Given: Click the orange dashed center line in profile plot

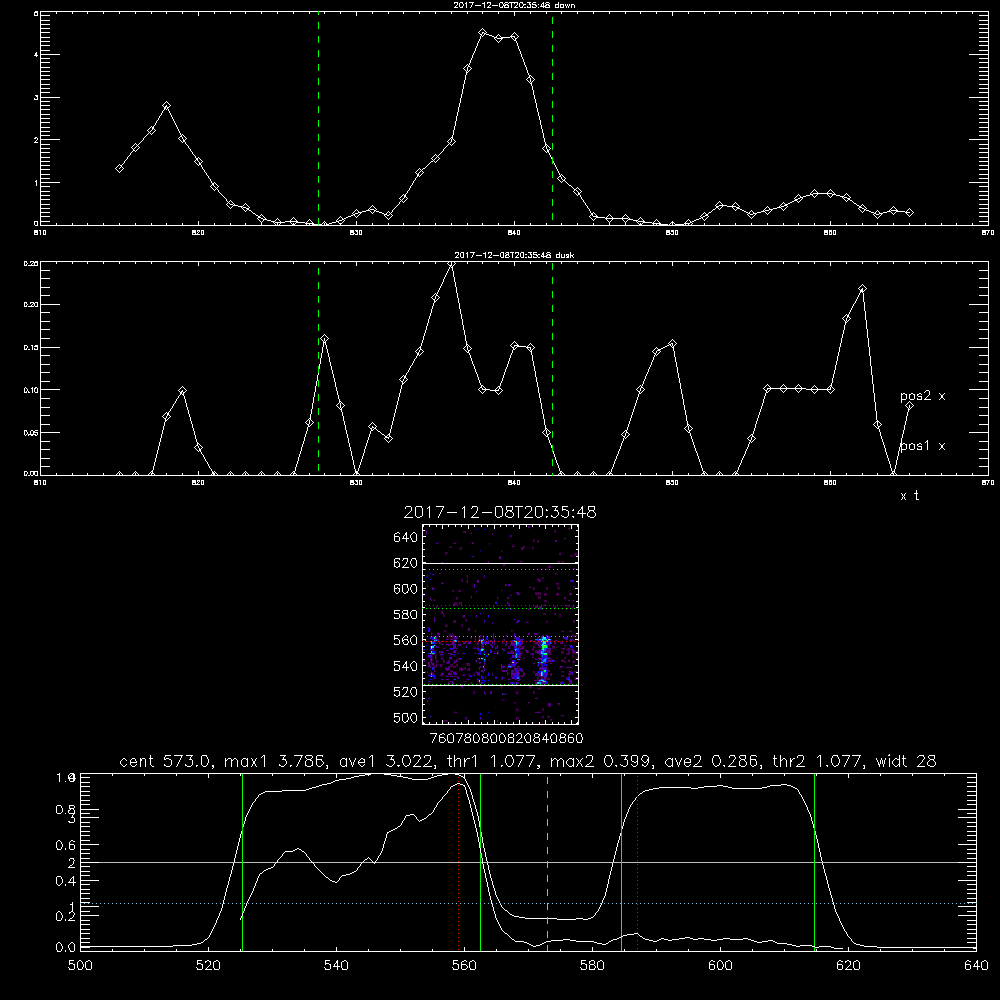Looking at the screenshot, I should pos(547,861).
